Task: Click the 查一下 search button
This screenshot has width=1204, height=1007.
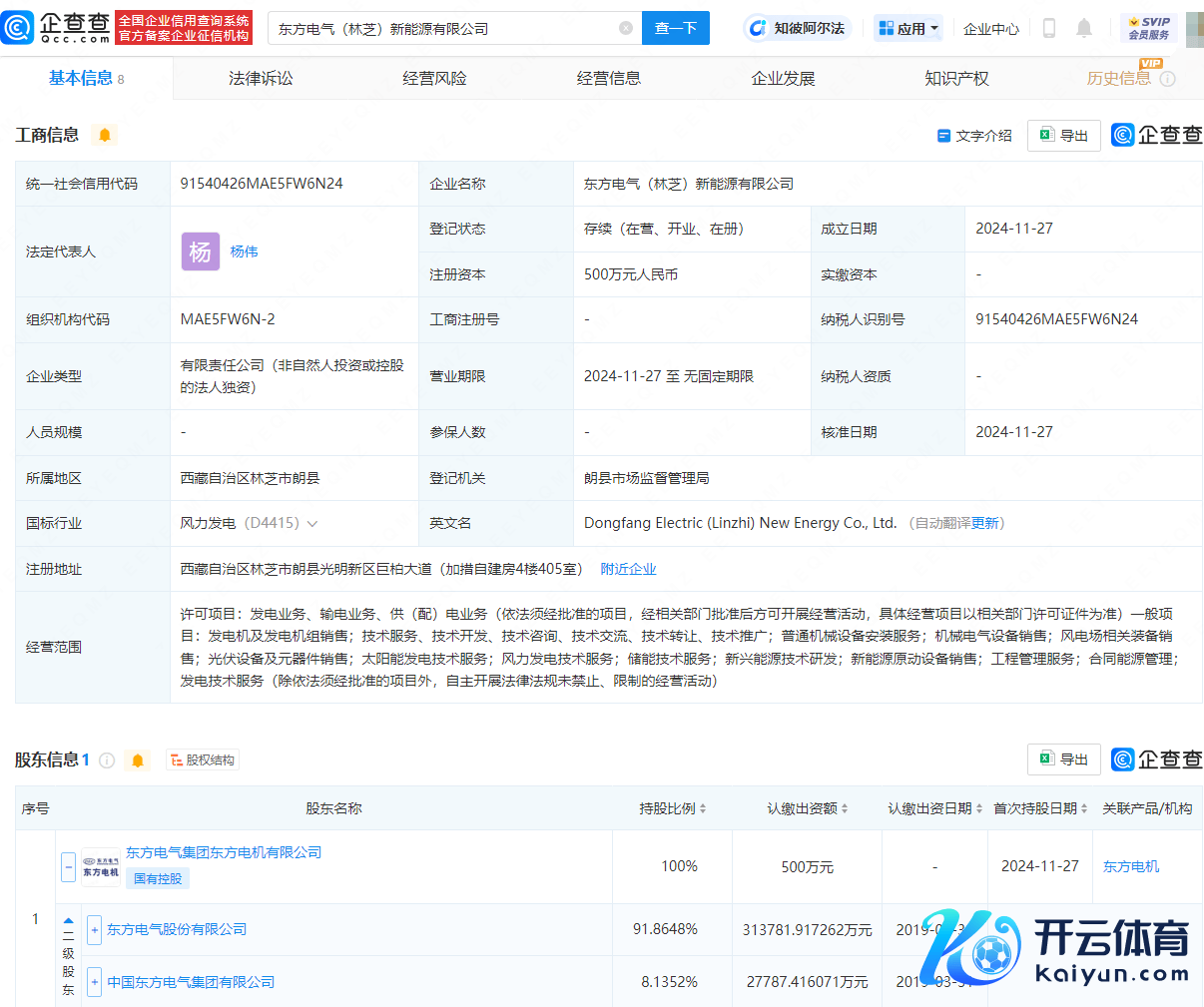Action: (676, 28)
